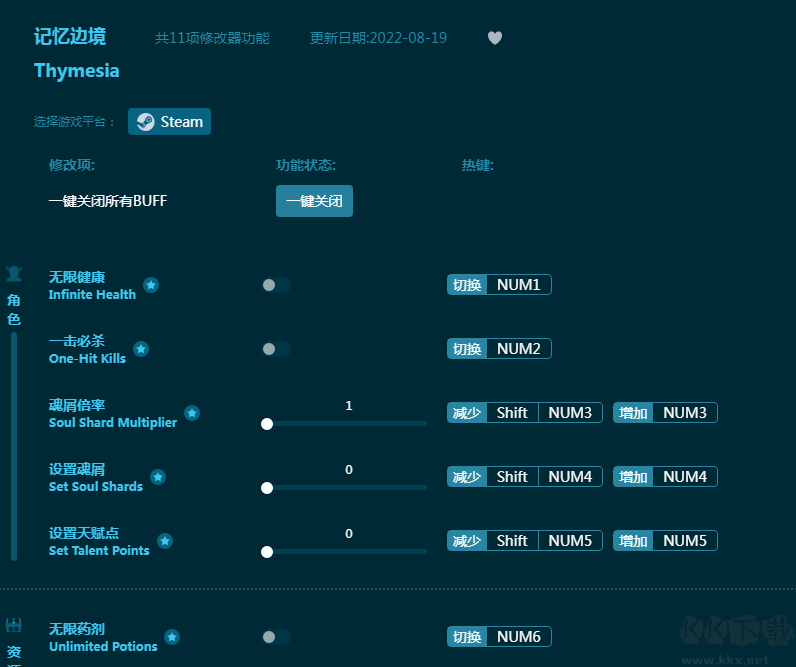796x667 pixels.
Task: Click the 一键关闭所有BUFF label
Action: pyautogui.click(x=108, y=201)
